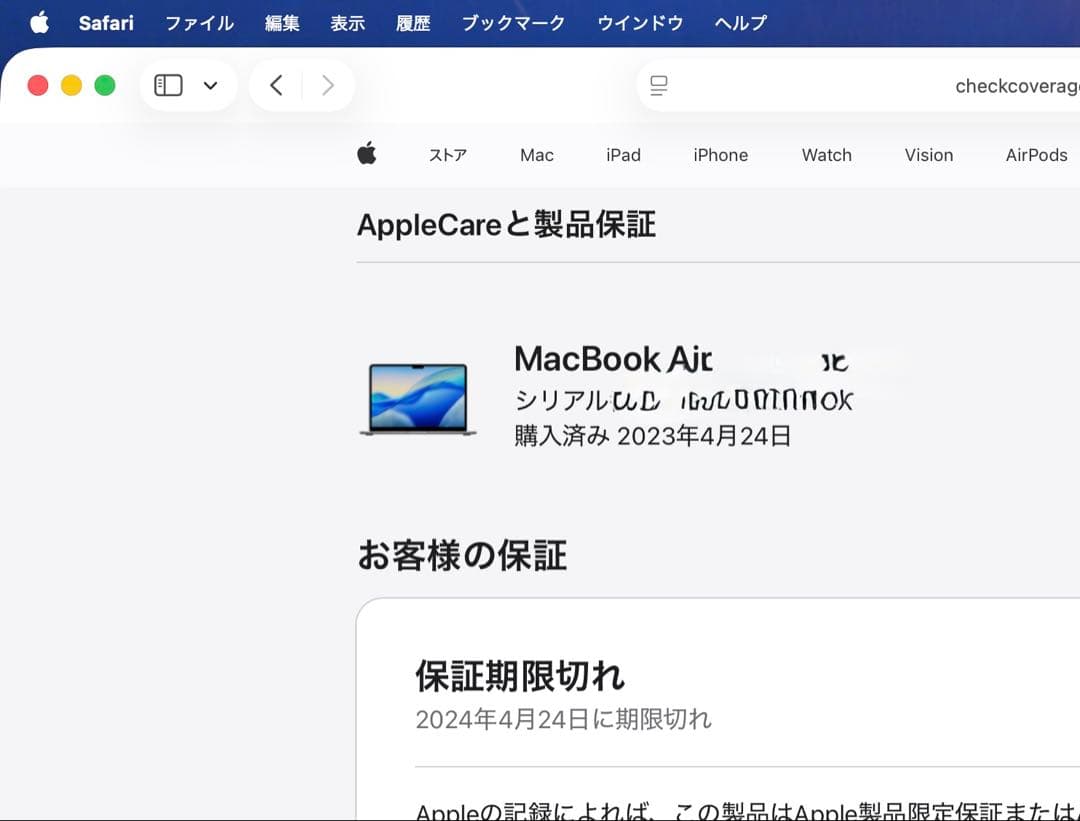Open the Safari application menu
1080x821 pixels.
click(x=106, y=23)
